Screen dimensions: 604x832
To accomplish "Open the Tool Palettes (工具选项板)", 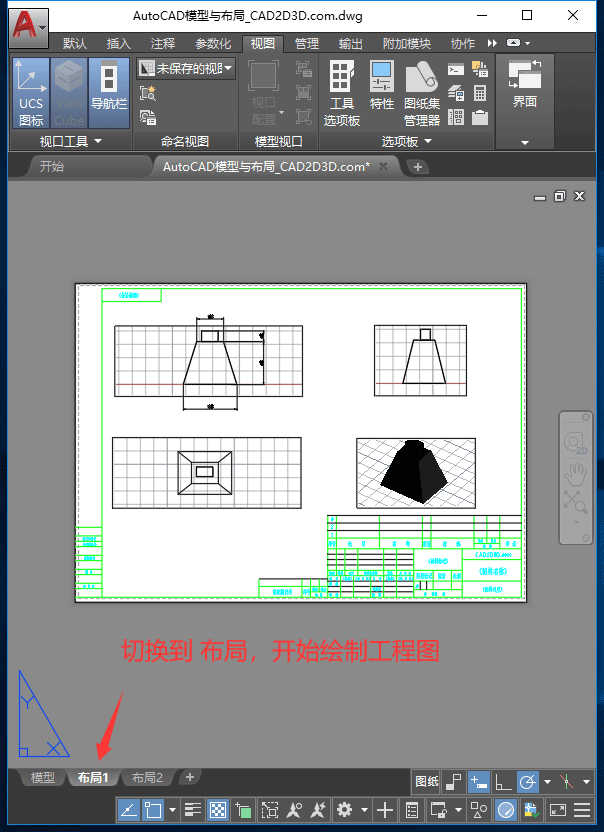I will point(341,93).
